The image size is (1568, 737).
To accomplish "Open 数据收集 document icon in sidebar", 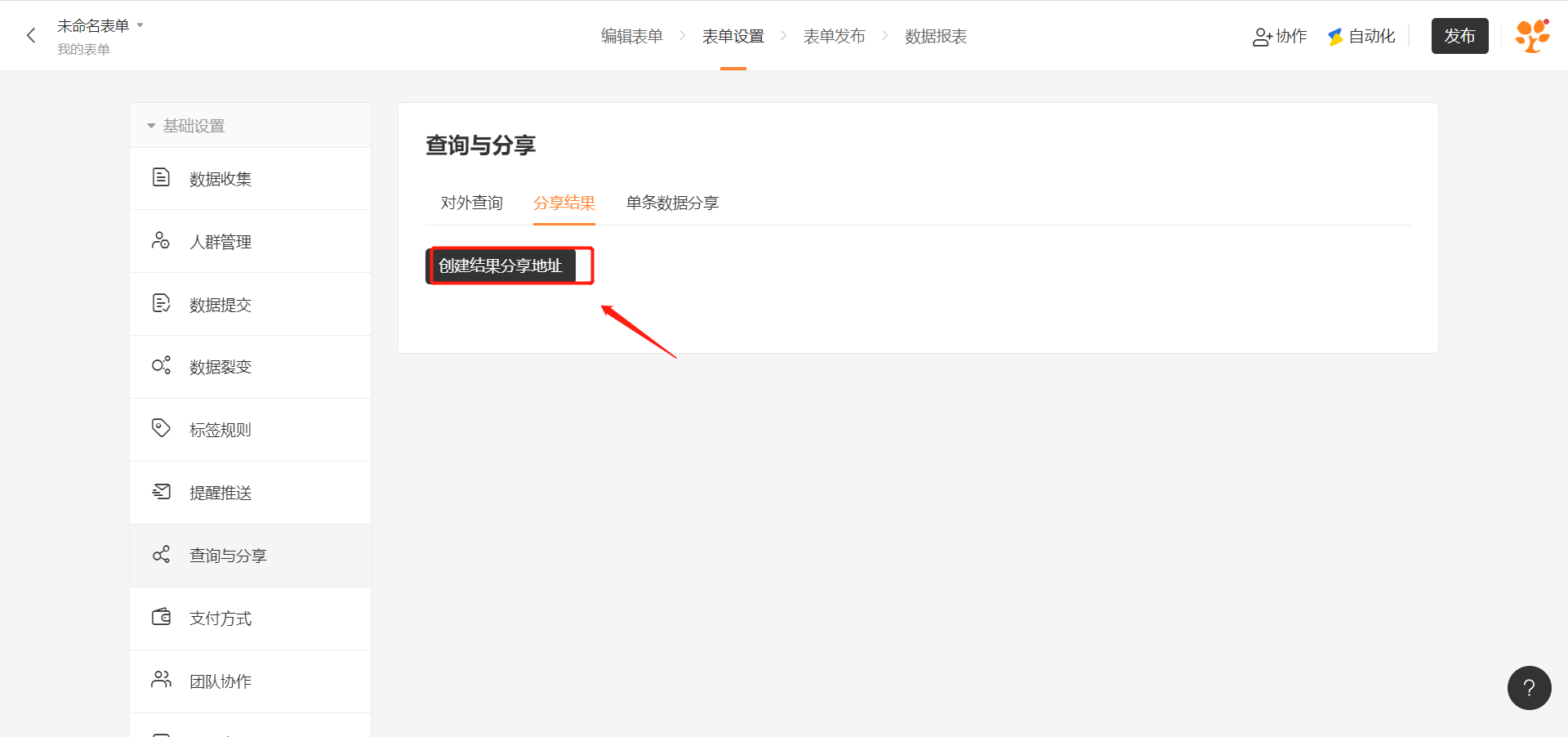I will (161, 177).
